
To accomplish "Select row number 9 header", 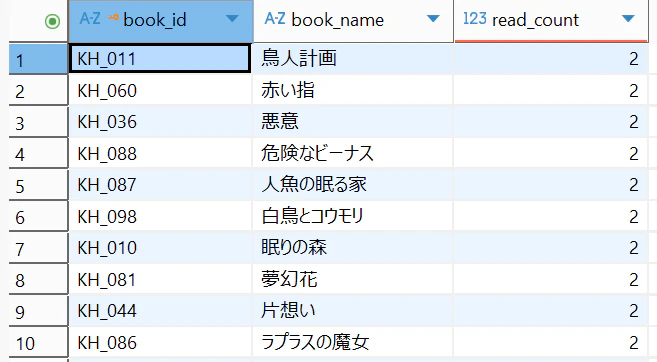I will click(x=38, y=310).
